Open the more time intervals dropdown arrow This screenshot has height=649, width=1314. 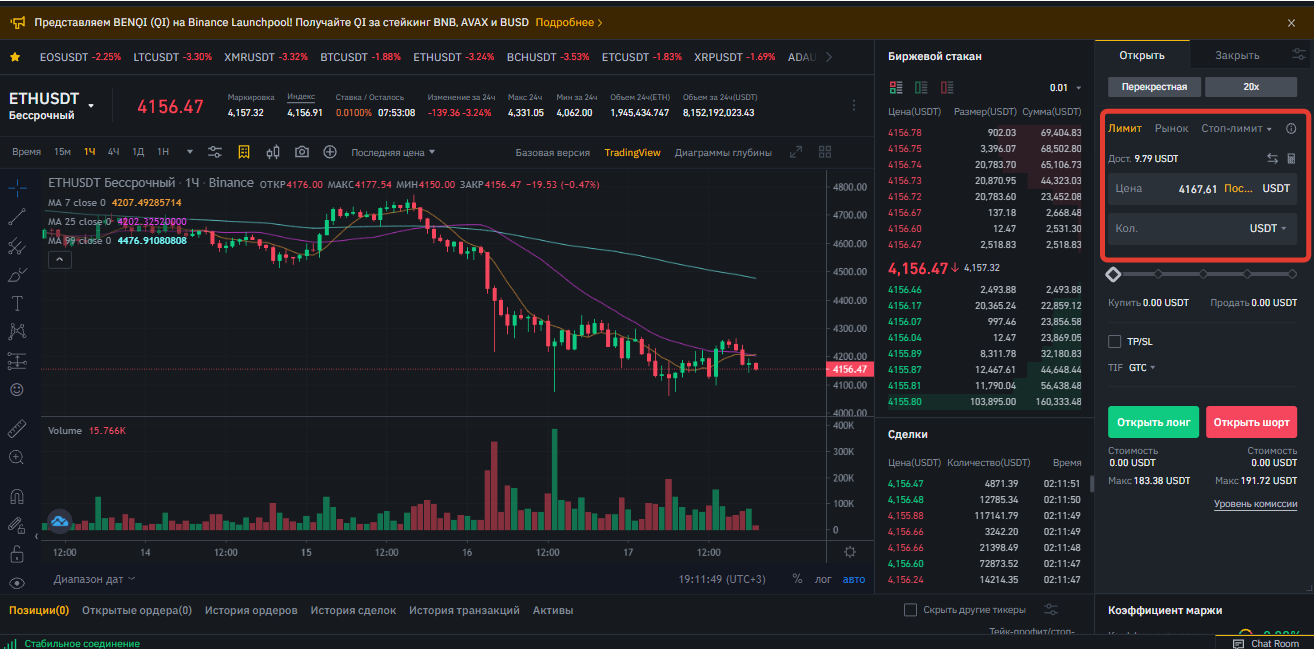click(x=192, y=152)
